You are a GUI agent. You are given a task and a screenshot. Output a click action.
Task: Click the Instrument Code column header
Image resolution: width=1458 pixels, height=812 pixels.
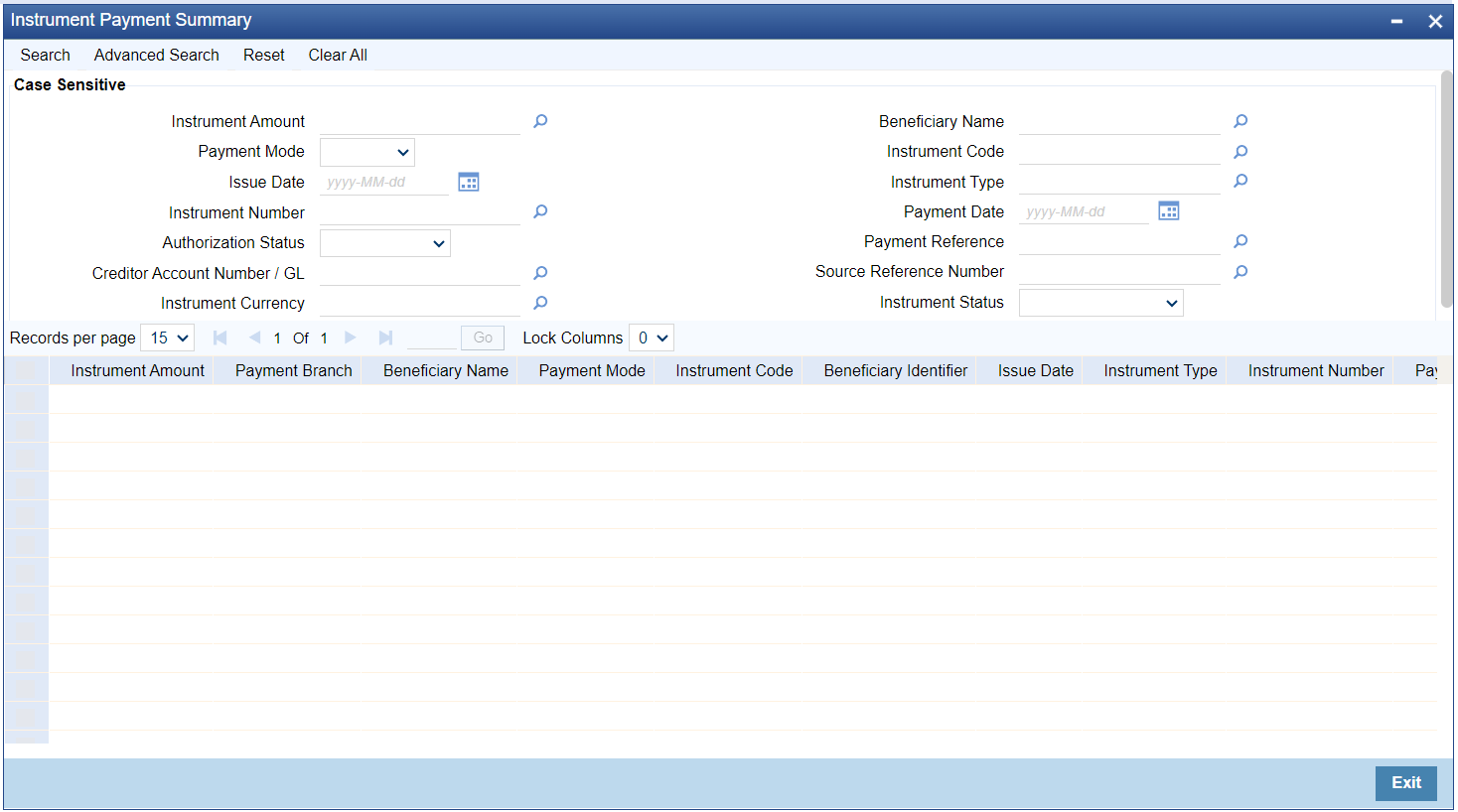click(734, 370)
